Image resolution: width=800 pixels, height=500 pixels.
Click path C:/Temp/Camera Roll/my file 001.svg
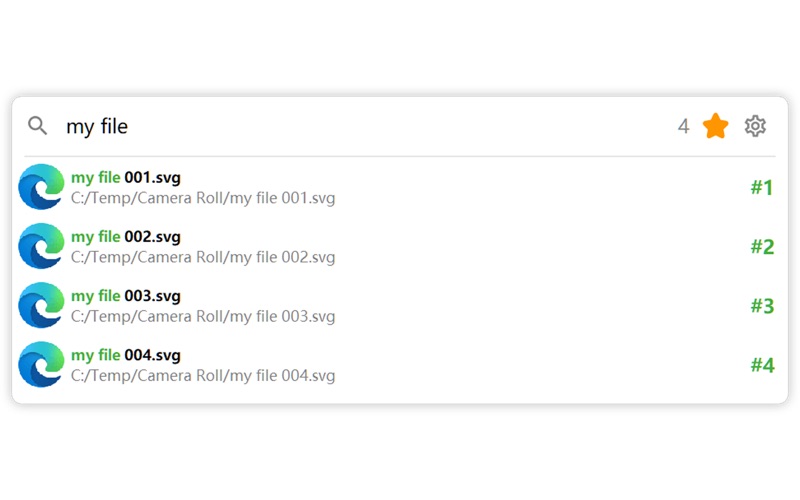pyautogui.click(x=203, y=198)
